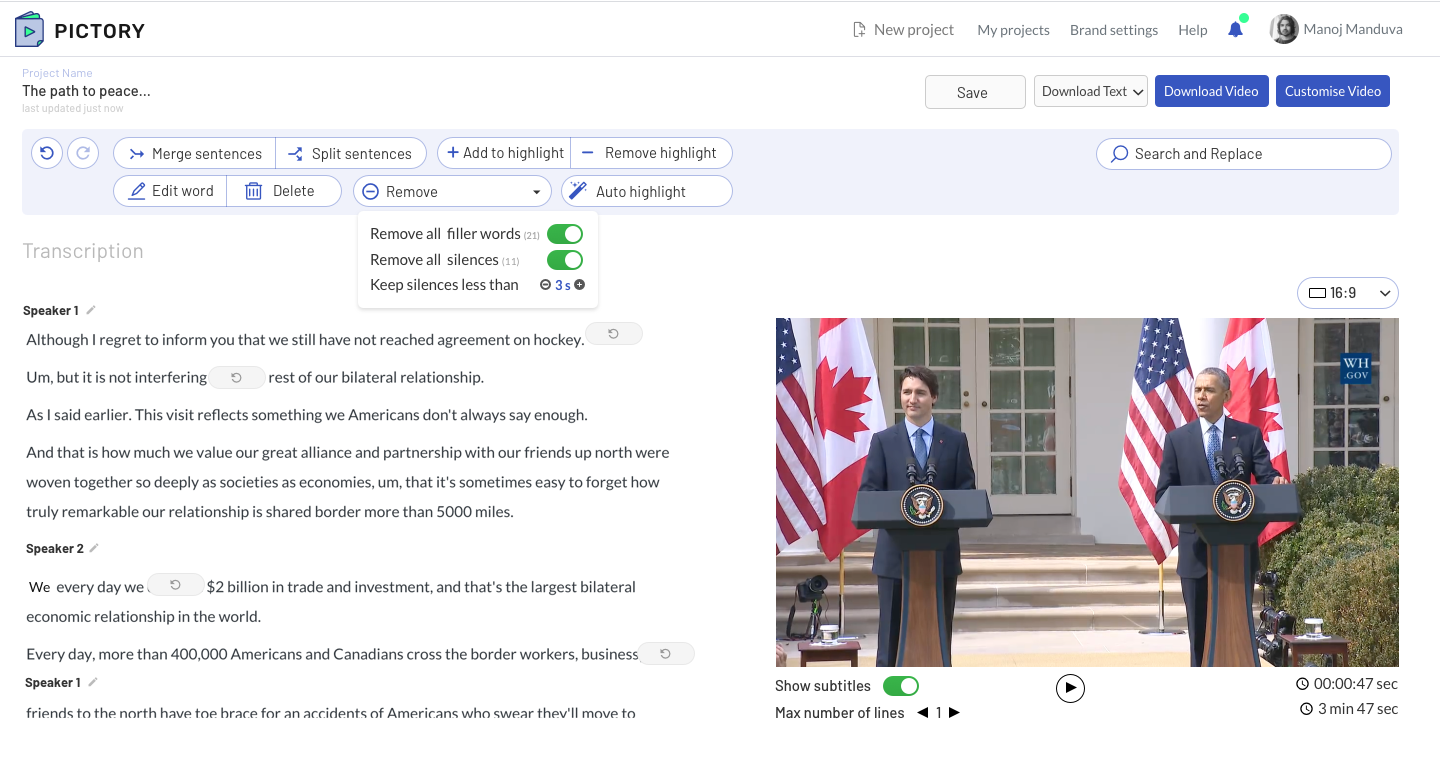
Task: Go to Brand settings
Action: click(x=1113, y=30)
